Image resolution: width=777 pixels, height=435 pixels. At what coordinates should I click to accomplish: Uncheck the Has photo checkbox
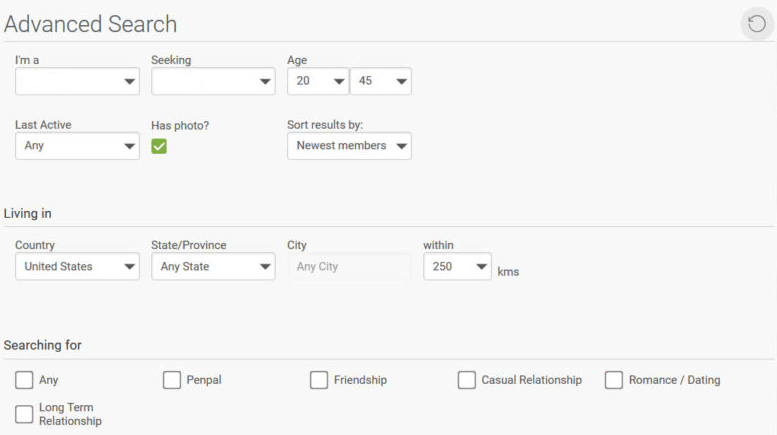(x=159, y=146)
